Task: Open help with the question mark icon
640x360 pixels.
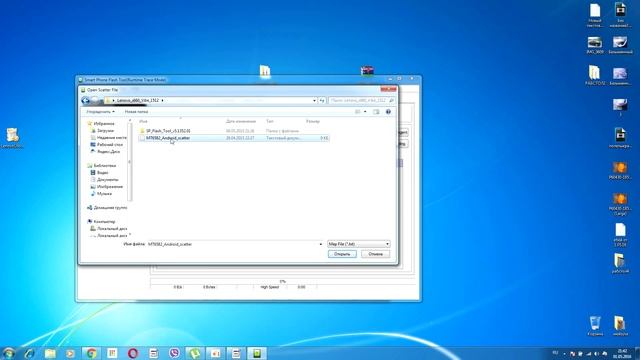Action: 388,111
